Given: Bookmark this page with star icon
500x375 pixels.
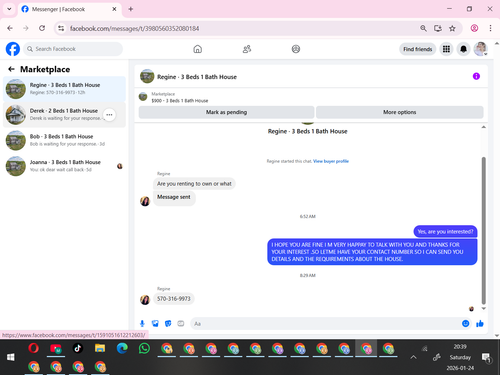Looking at the screenshot, I should pyautogui.click(x=452, y=28).
